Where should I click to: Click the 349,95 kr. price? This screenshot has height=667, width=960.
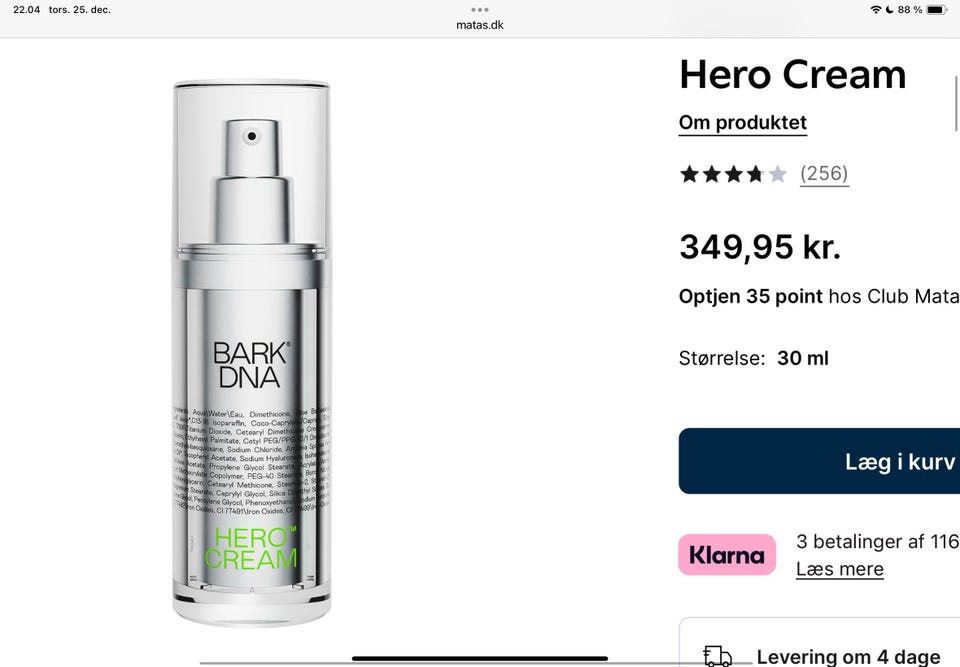pyautogui.click(x=760, y=247)
